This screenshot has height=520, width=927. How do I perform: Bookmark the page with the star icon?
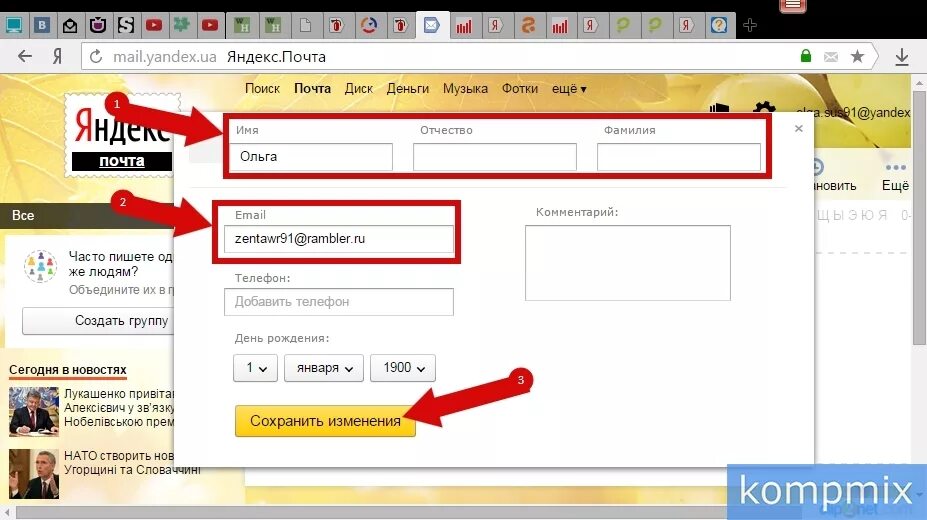(857, 57)
